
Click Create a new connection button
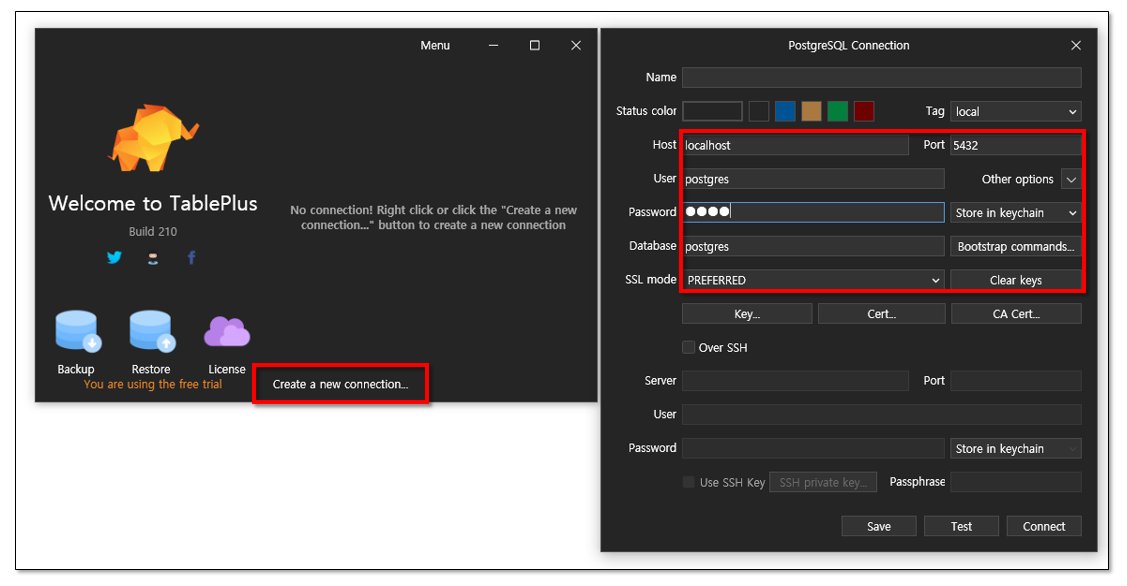[x=341, y=384]
